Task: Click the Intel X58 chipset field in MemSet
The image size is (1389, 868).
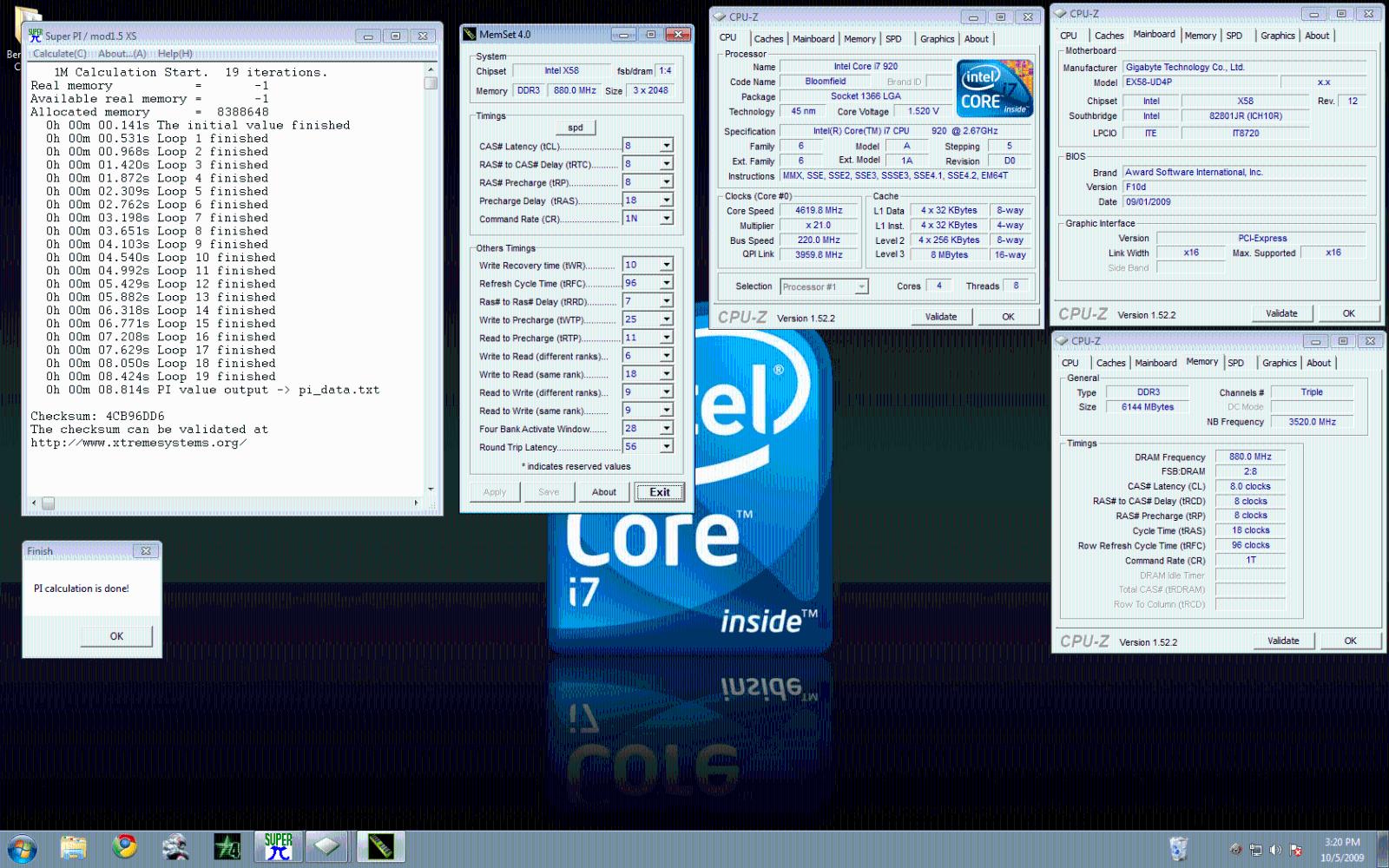Action: 562,71
